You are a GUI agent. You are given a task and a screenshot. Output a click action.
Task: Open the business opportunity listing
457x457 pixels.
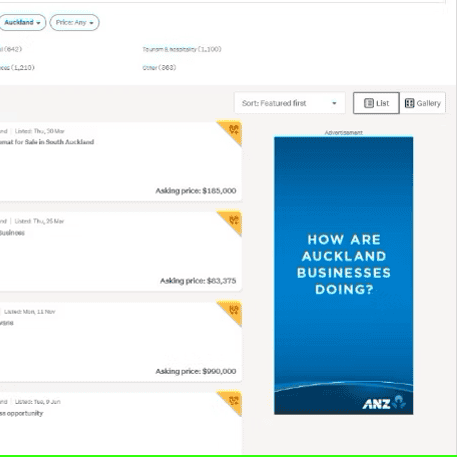tap(21, 413)
